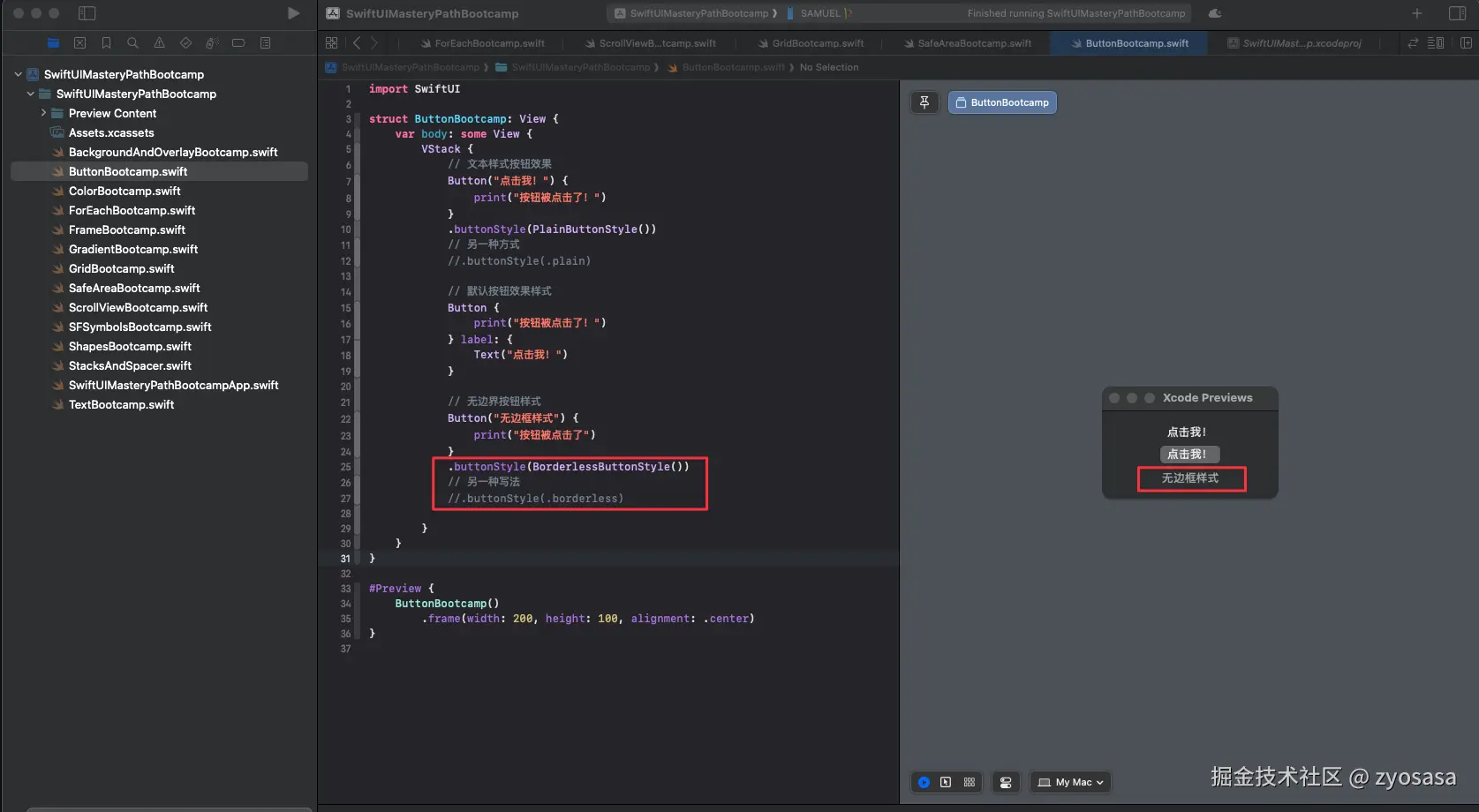The height and width of the screenshot is (812, 1479).
Task: Expand the Preview Content folder
Action: (43, 113)
